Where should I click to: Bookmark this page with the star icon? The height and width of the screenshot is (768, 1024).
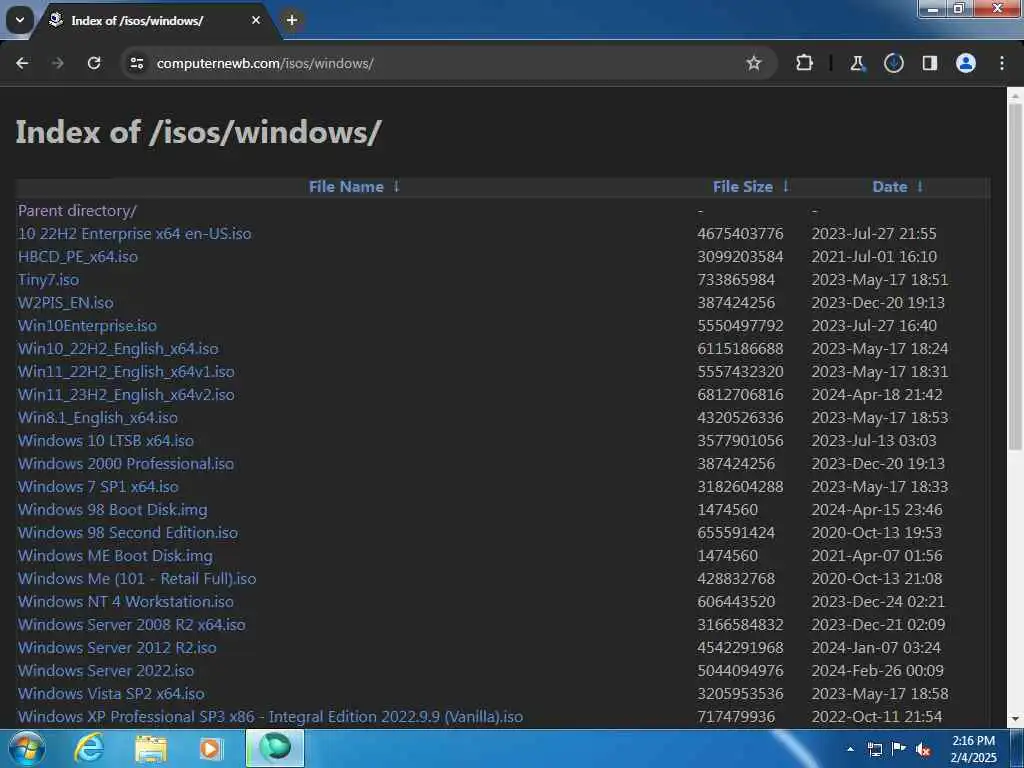[754, 63]
